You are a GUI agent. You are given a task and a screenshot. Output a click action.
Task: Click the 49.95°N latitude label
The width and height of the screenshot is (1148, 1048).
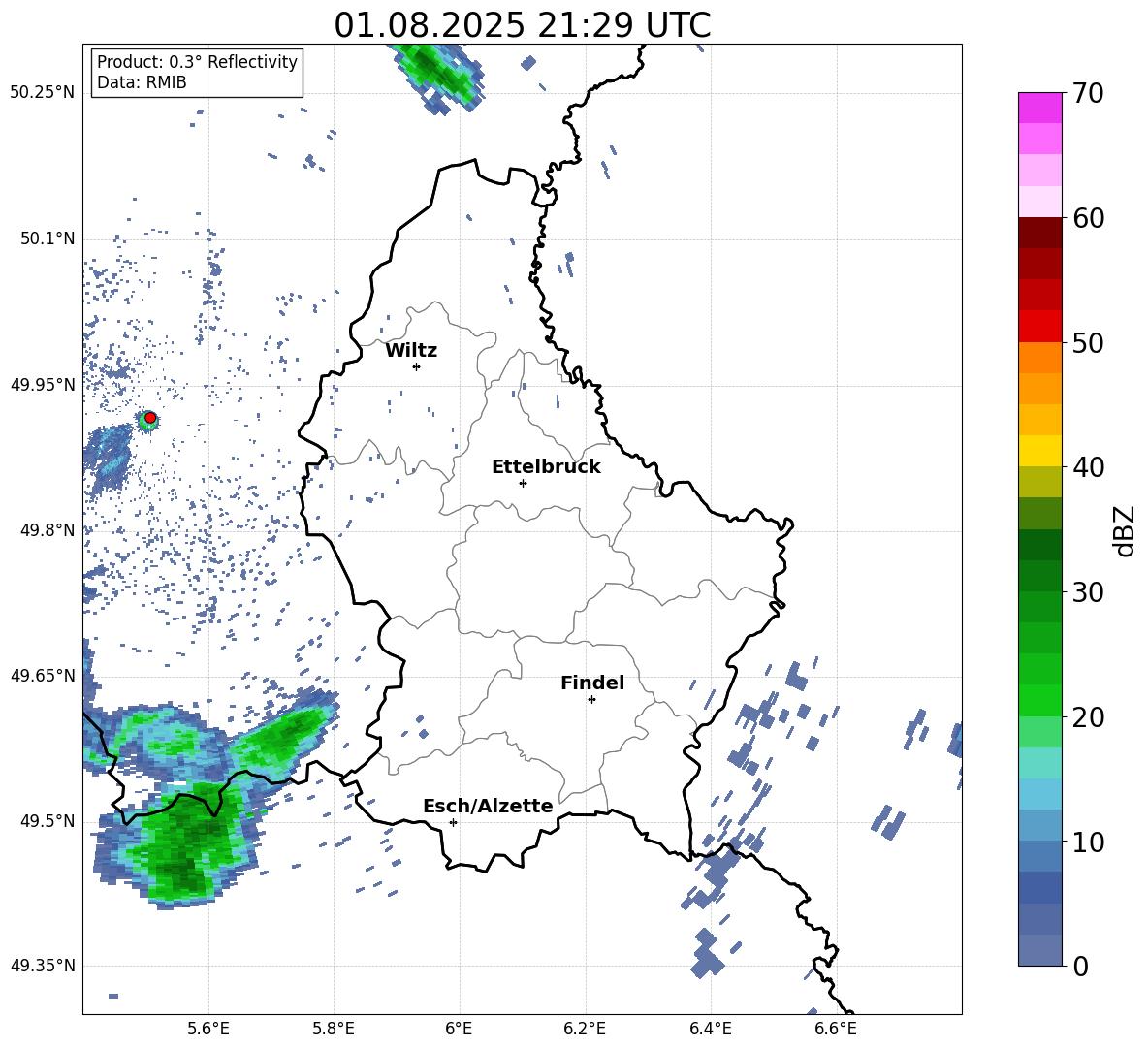click(43, 384)
